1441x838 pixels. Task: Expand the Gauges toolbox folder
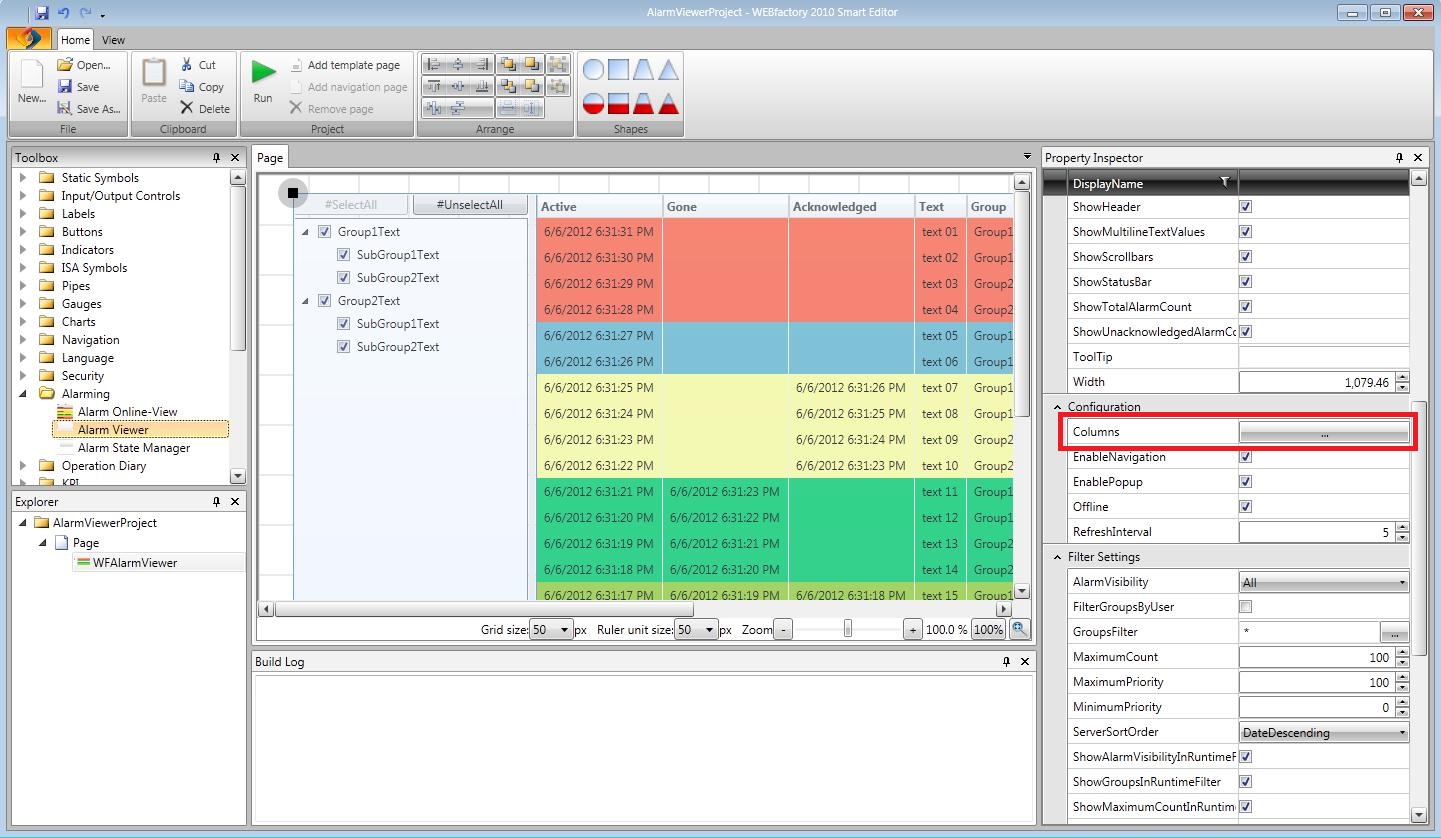tap(23, 304)
